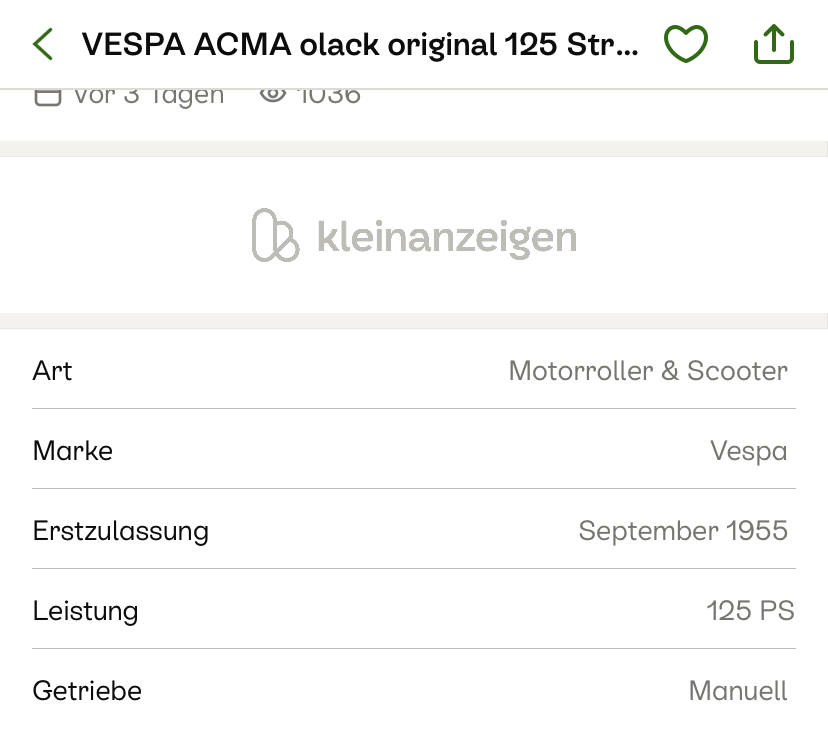Viewport: 828px width, 731px height.
Task: Select the Erstzulassung row label
Action: coord(121,531)
